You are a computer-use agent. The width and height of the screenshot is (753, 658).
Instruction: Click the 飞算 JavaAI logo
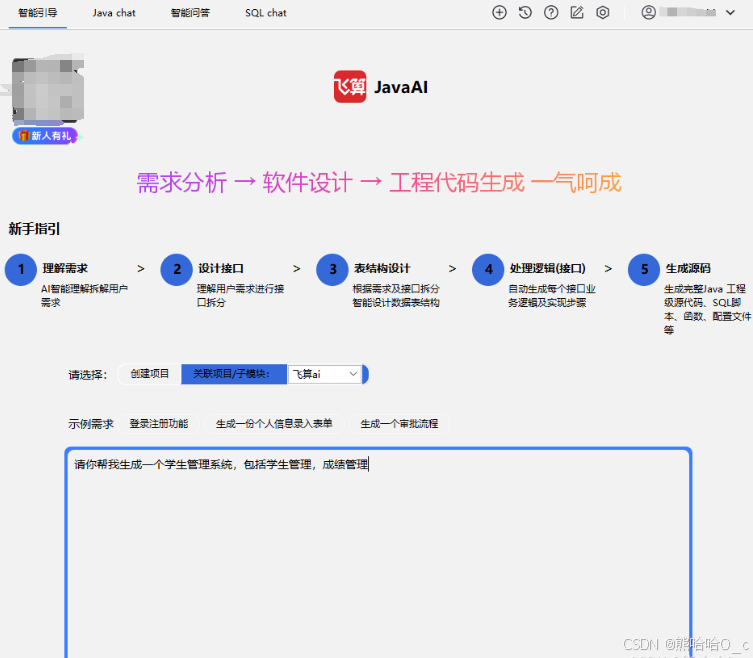coord(381,87)
